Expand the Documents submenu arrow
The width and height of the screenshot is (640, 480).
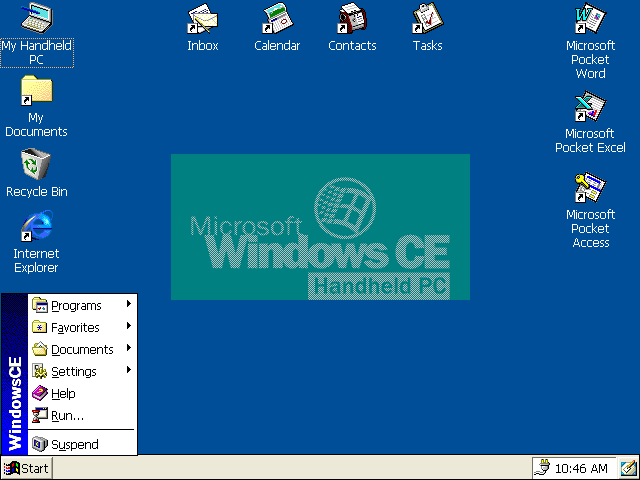(129, 348)
